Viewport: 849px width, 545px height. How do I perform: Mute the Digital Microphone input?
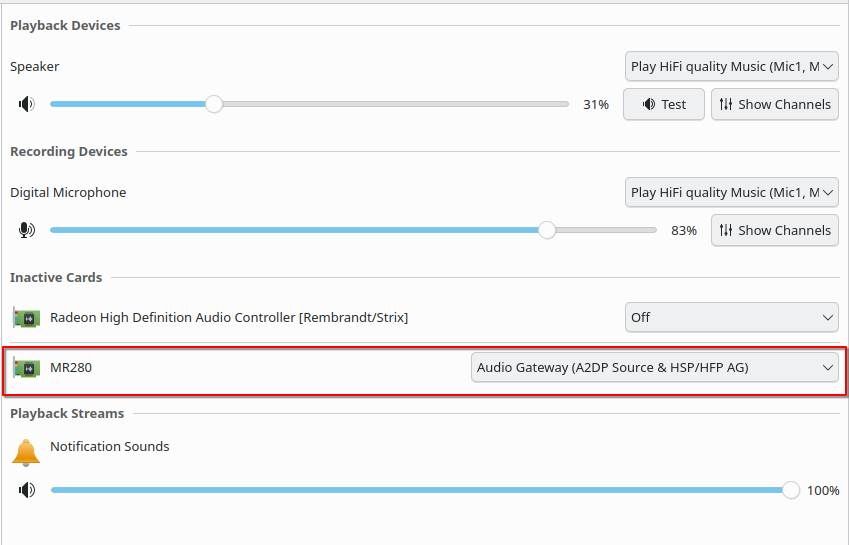pyautogui.click(x=27, y=230)
